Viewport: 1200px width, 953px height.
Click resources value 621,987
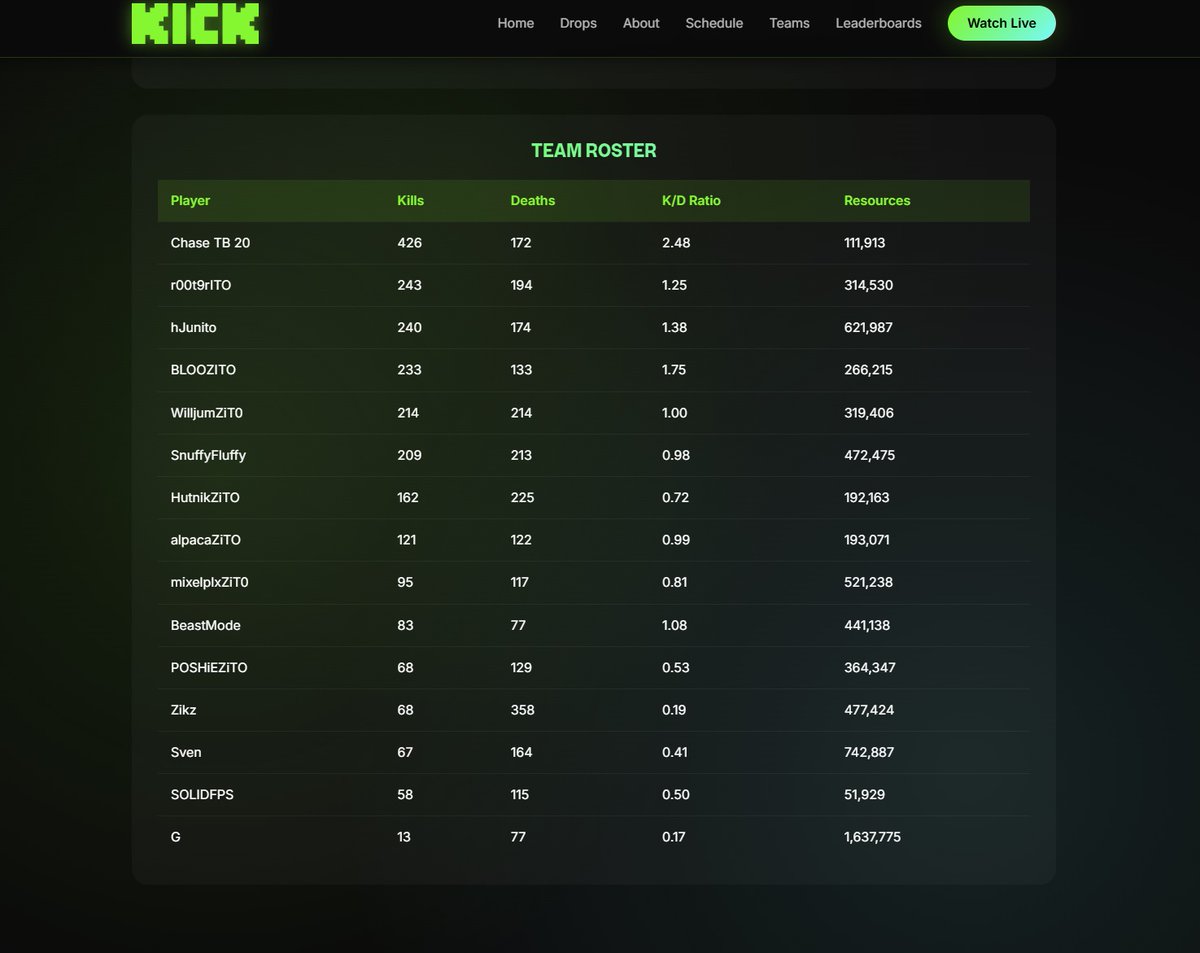coord(868,328)
